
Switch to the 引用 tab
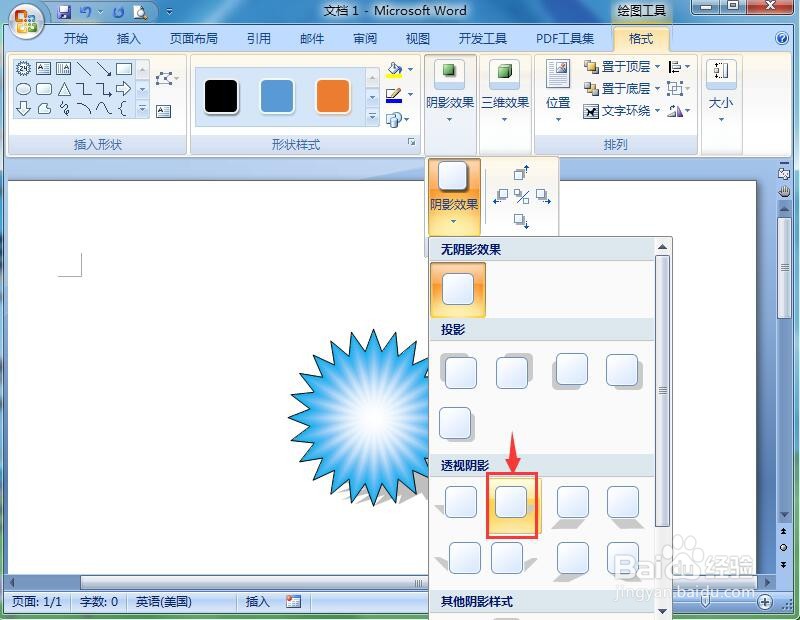(259, 39)
